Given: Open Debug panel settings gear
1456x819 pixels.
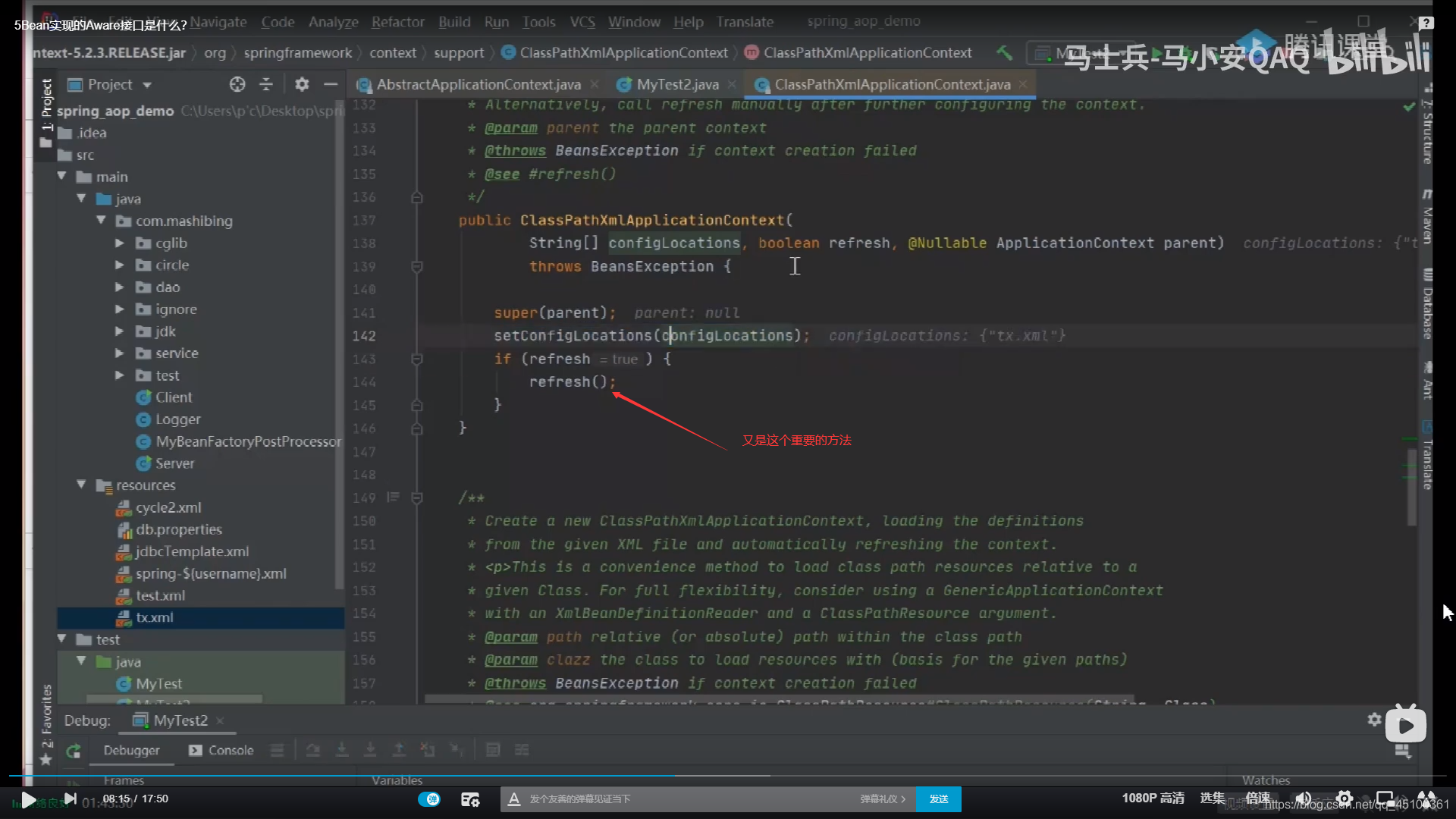Looking at the screenshot, I should pos(1374,720).
